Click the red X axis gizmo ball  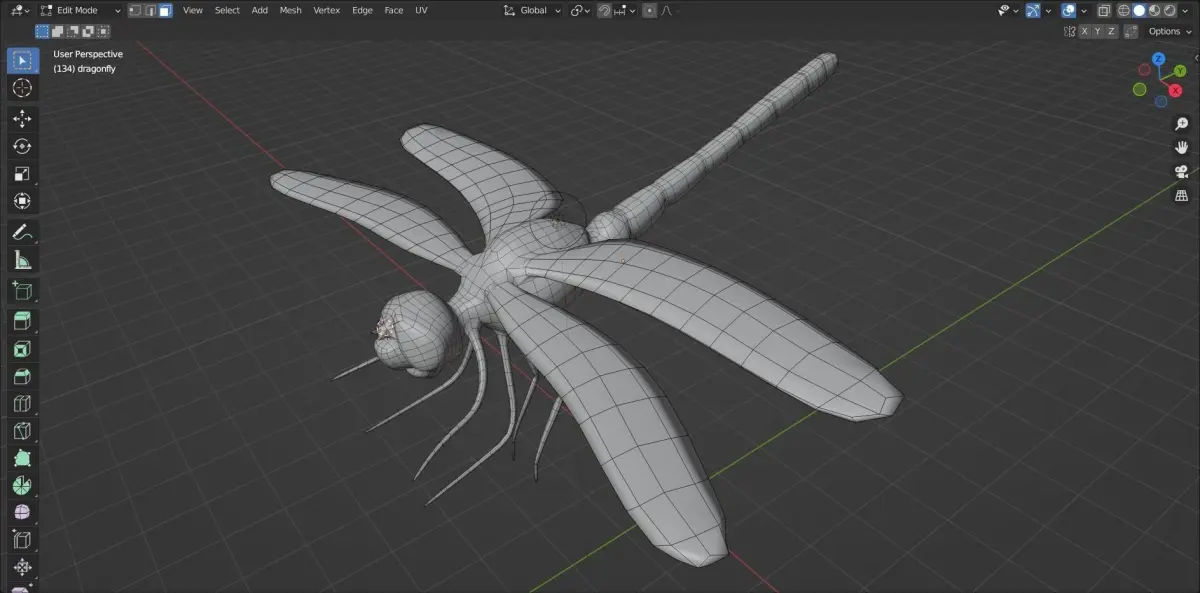pyautogui.click(x=1176, y=90)
